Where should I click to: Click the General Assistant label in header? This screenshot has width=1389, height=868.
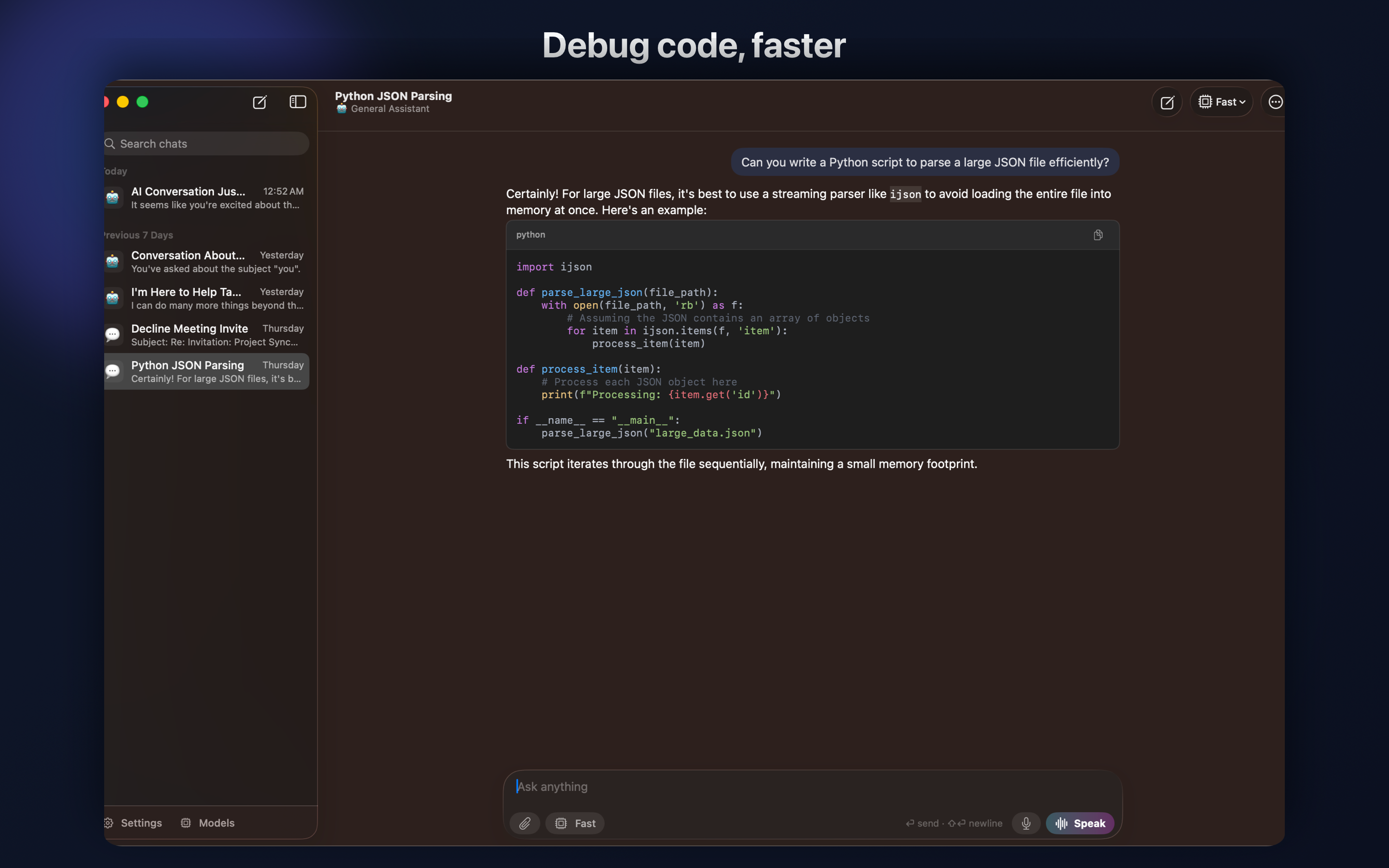pyautogui.click(x=390, y=109)
